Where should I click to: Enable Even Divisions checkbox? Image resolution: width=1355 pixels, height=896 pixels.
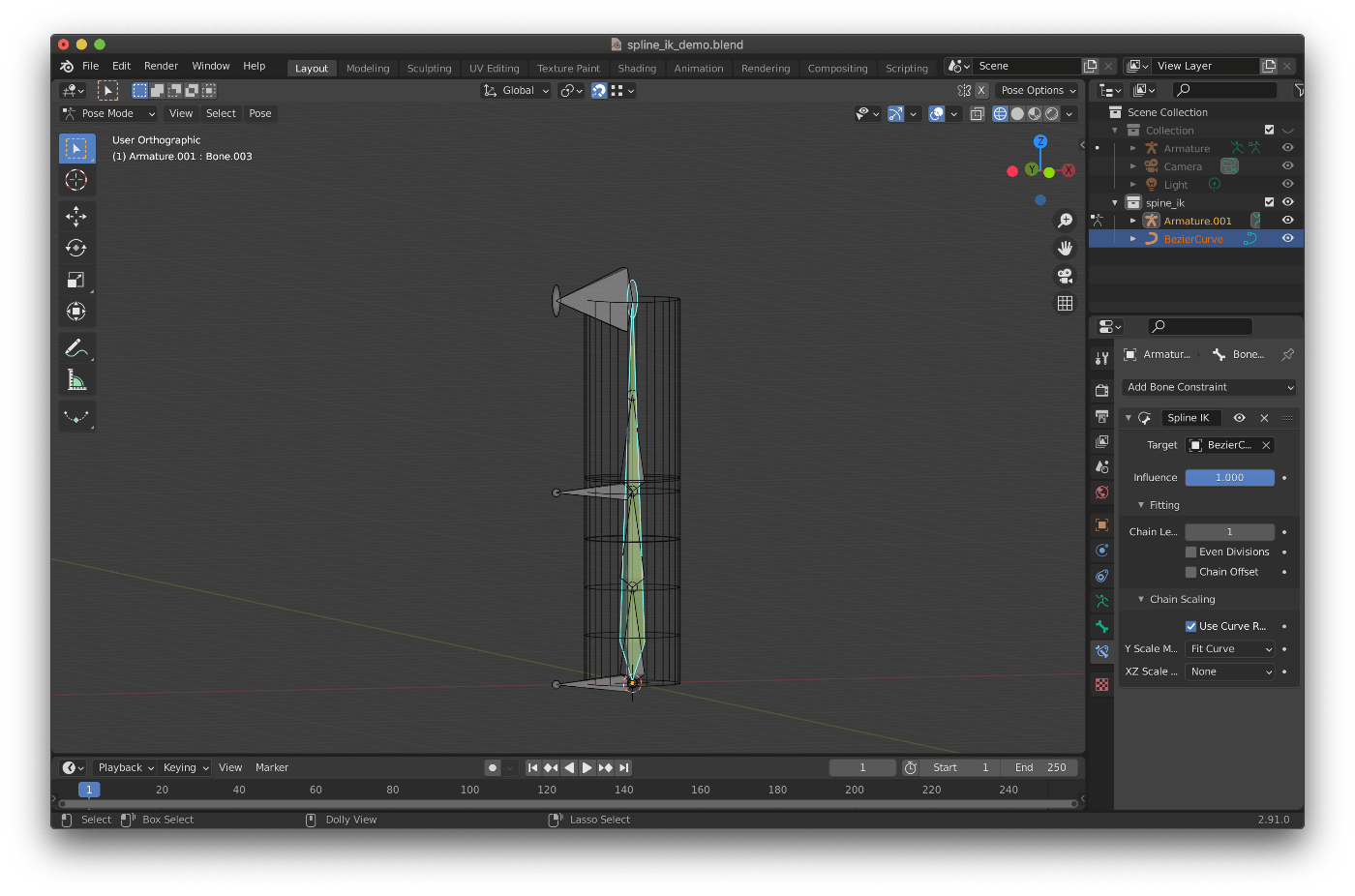(x=1191, y=553)
